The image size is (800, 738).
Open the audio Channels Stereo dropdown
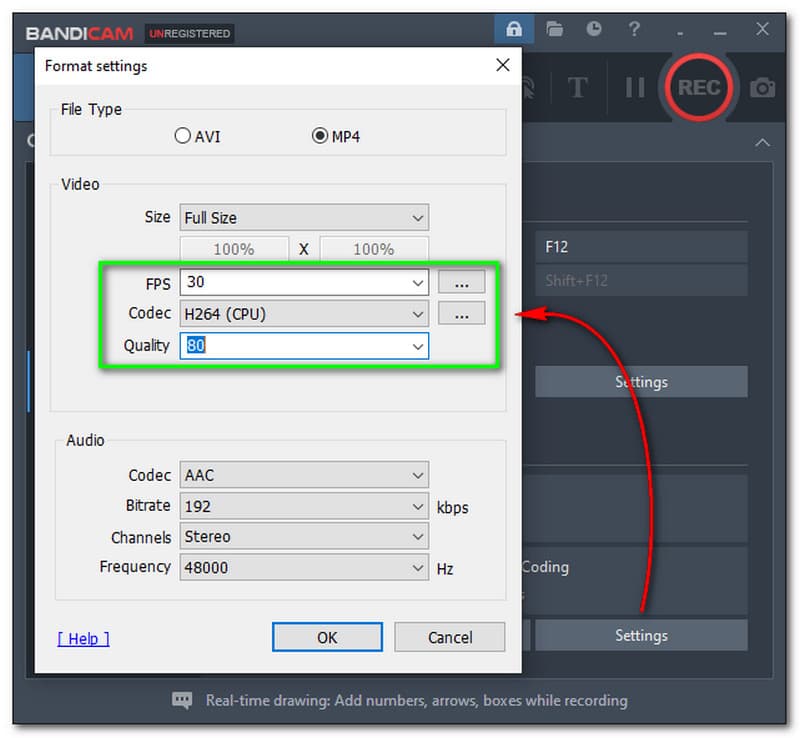304,537
